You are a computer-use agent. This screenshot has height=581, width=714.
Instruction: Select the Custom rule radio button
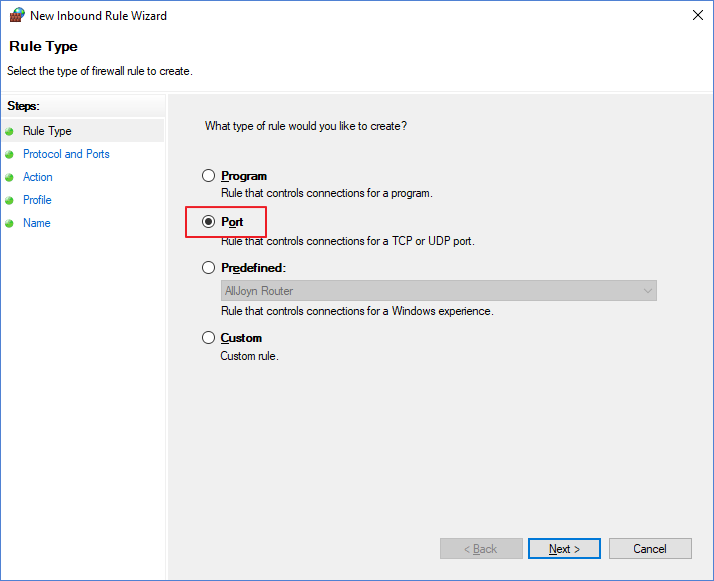(x=209, y=338)
